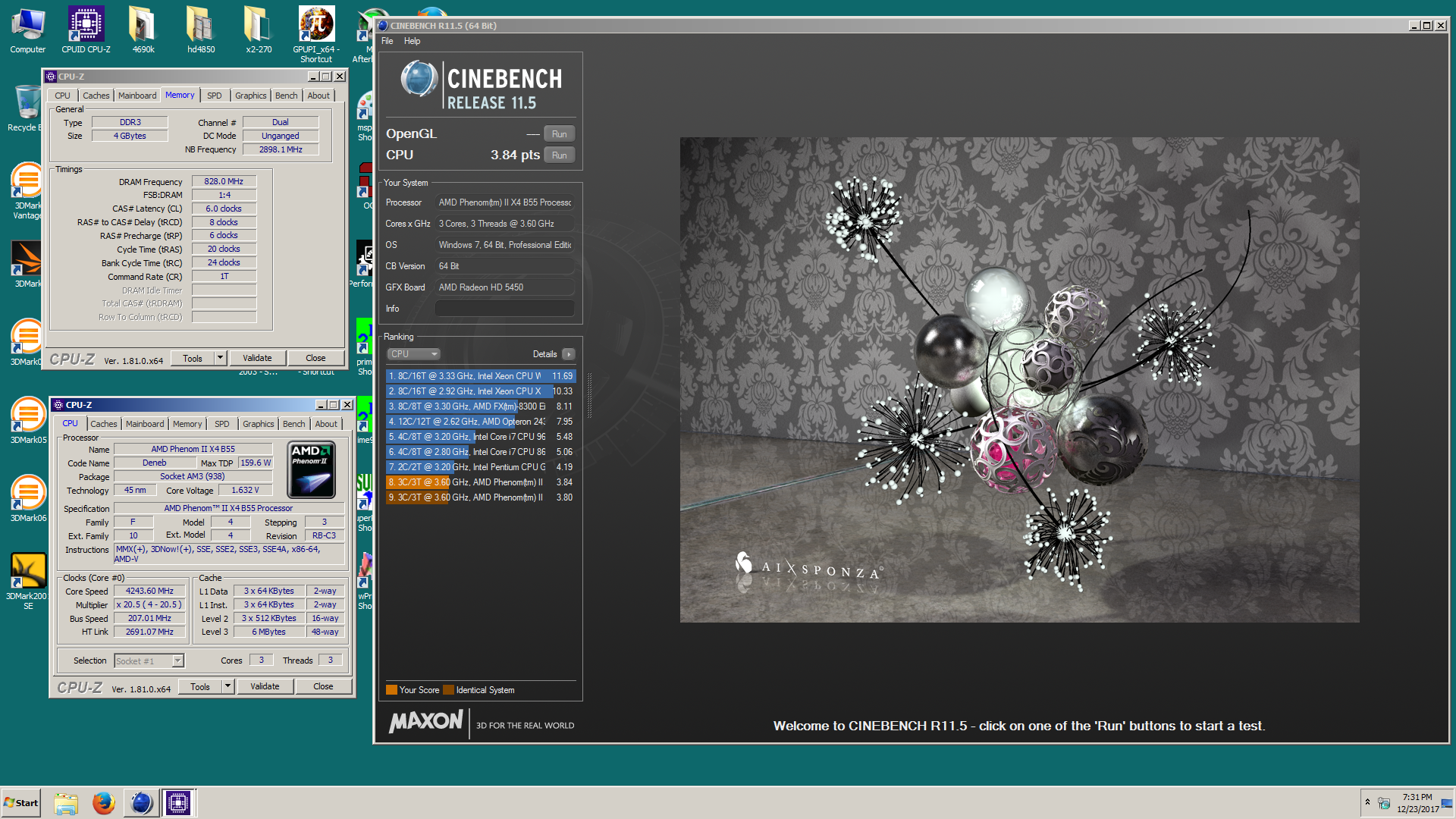The width and height of the screenshot is (1456, 819).
Task: Click the Firefox taskbar icon
Action: click(103, 803)
